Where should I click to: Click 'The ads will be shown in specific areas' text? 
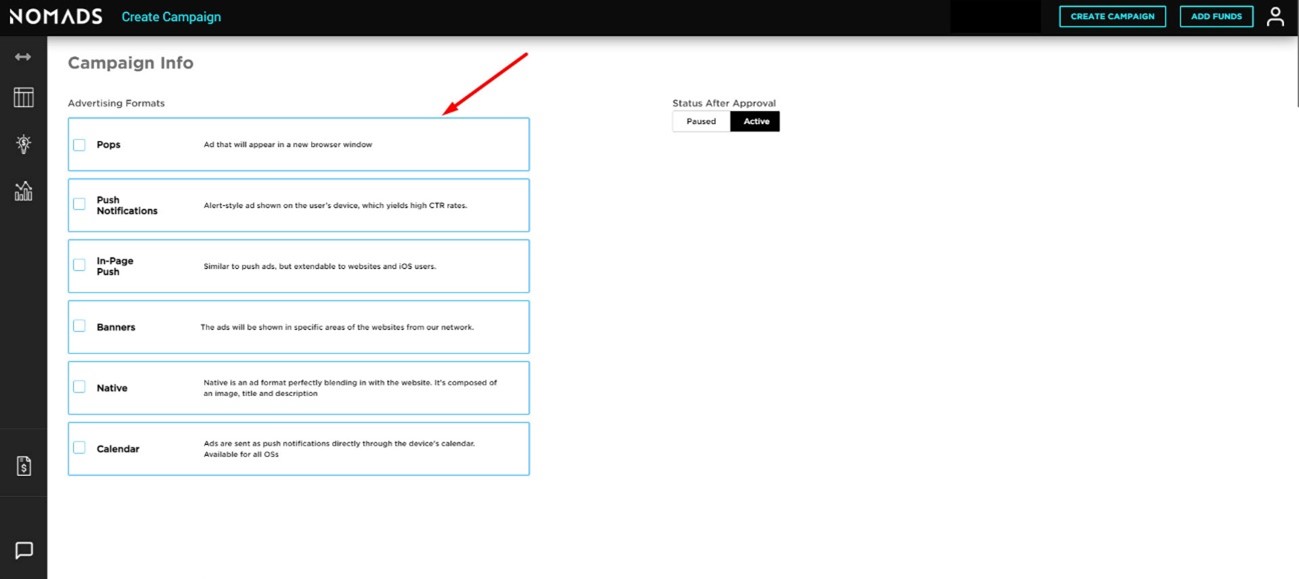337,327
